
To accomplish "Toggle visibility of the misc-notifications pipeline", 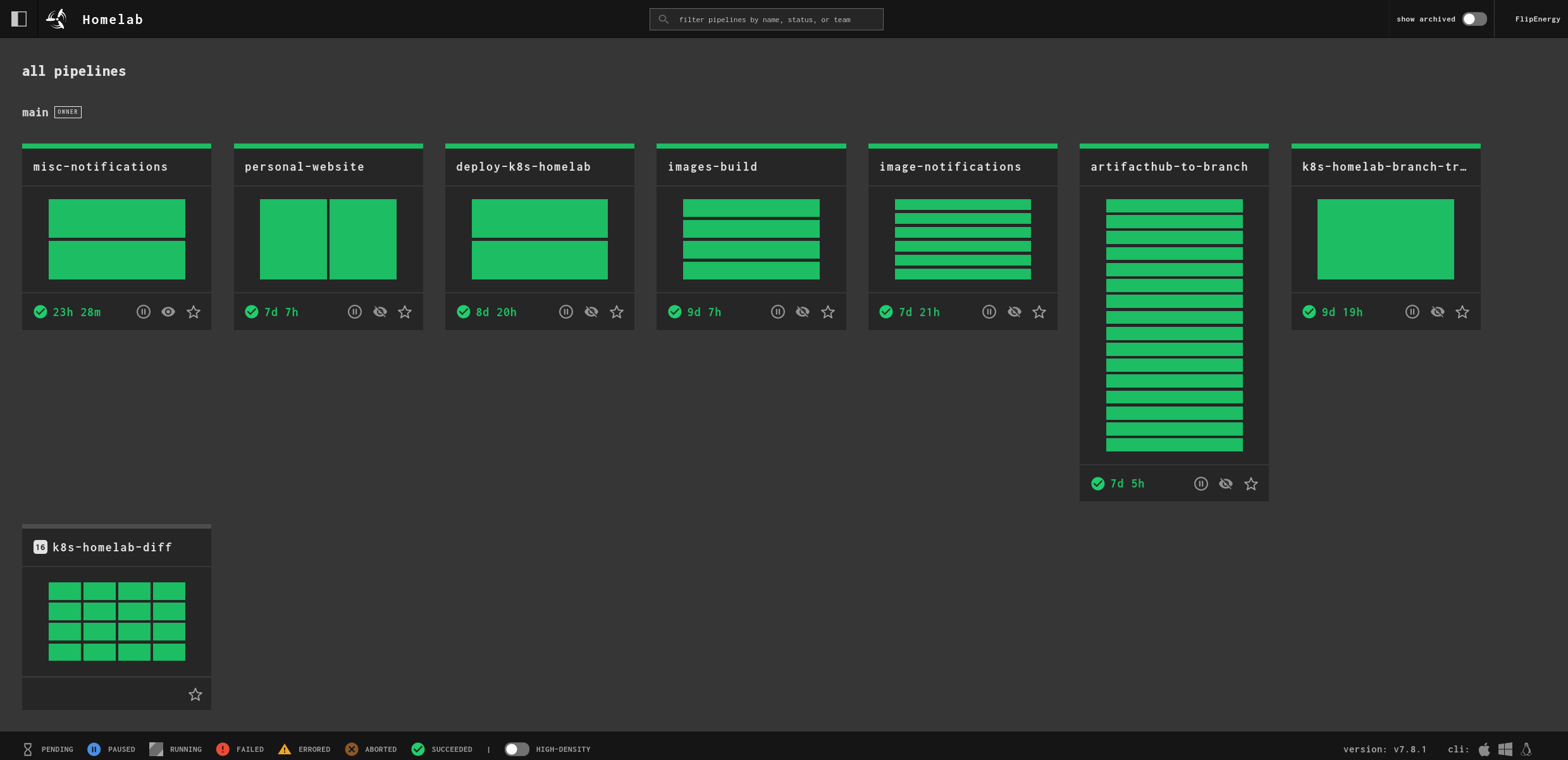I will pos(168,312).
